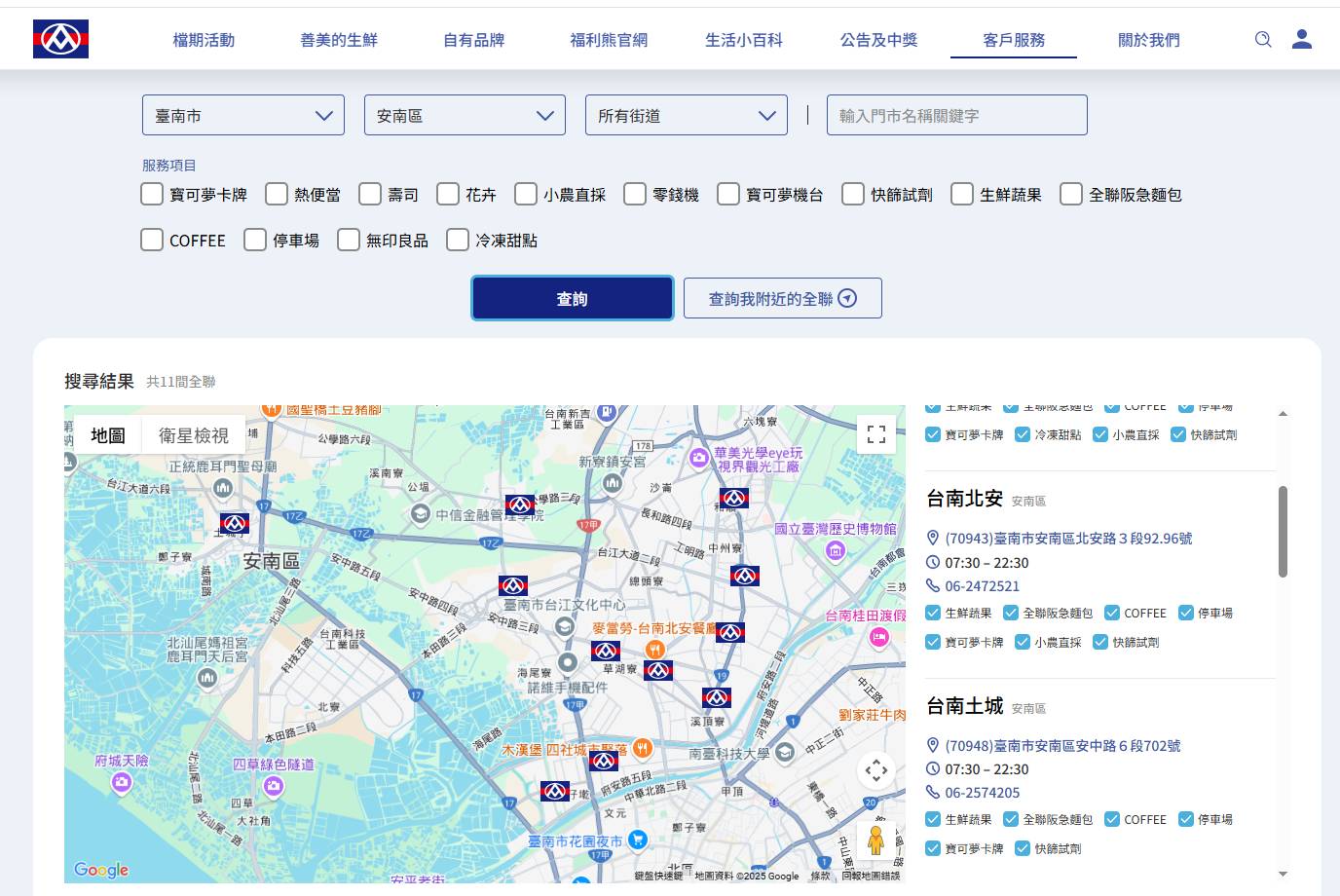Enable the 停車場 filter checkbox
This screenshot has height=896, width=1340.
coord(255,240)
